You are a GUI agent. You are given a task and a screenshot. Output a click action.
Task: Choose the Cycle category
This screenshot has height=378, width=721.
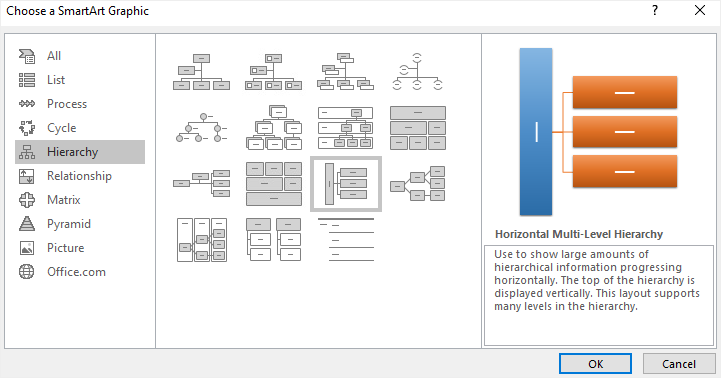click(x=80, y=128)
